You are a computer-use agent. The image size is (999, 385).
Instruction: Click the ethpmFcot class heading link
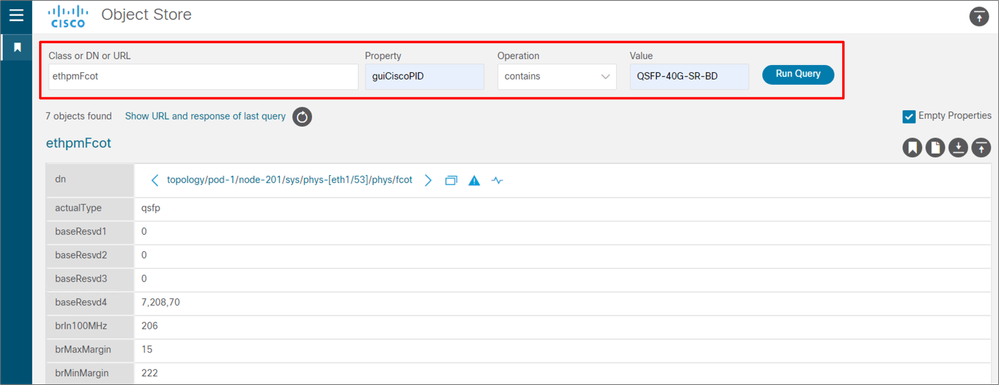78,143
